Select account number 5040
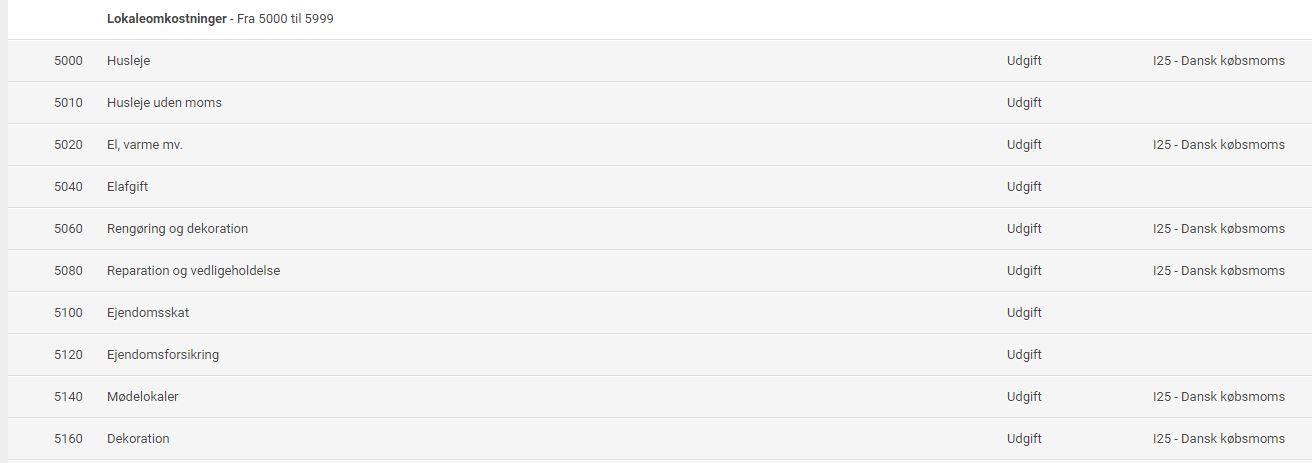The width and height of the screenshot is (1312, 463). pyautogui.click(x=68, y=187)
